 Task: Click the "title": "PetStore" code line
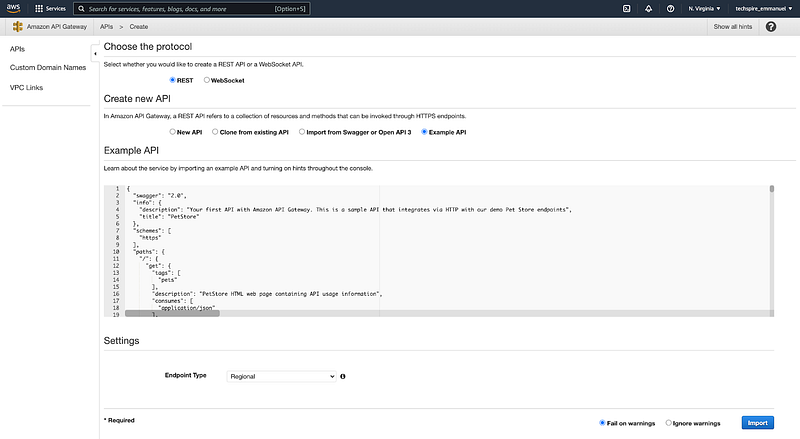tap(169, 216)
